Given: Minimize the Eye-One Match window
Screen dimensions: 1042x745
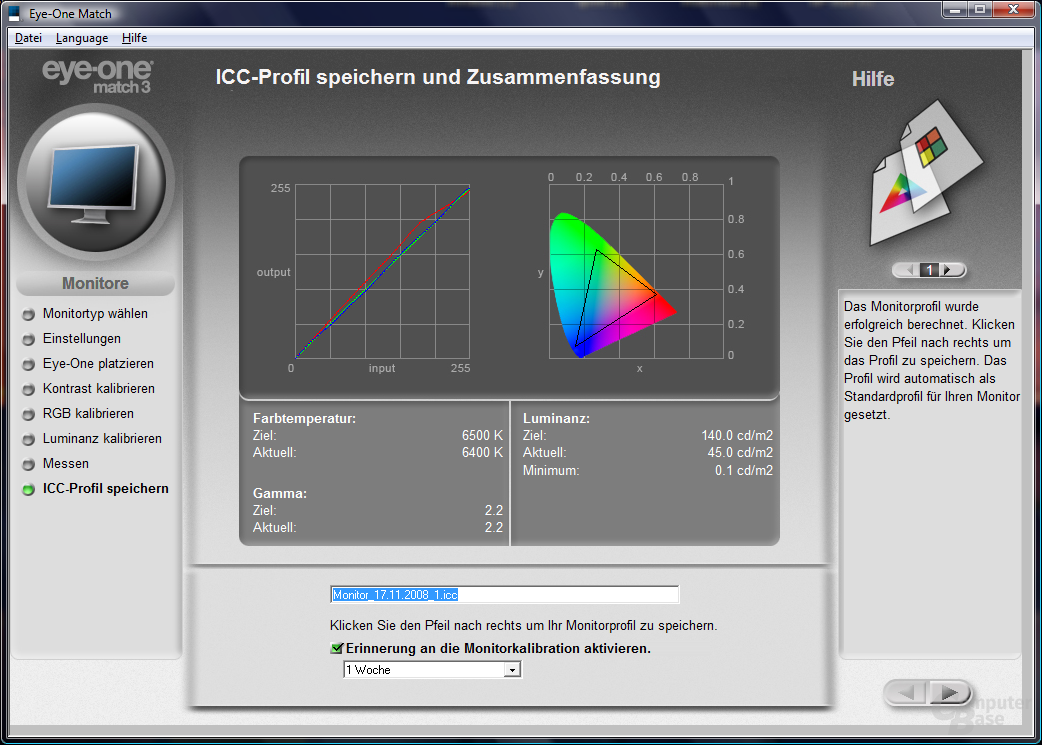Looking at the screenshot, I should coord(956,9).
